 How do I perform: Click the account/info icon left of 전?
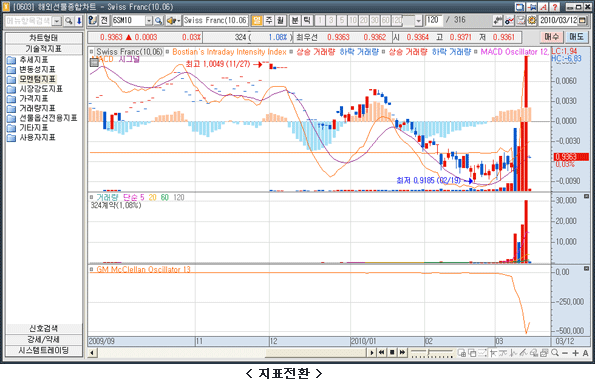[x=93, y=20]
